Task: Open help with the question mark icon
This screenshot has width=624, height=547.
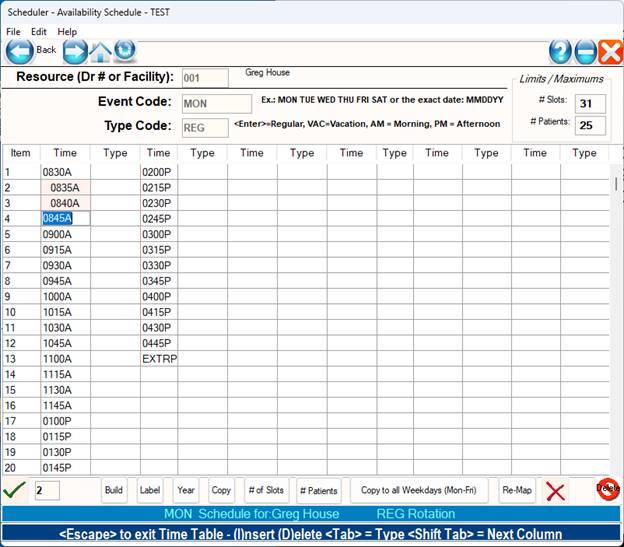Action: pos(560,52)
